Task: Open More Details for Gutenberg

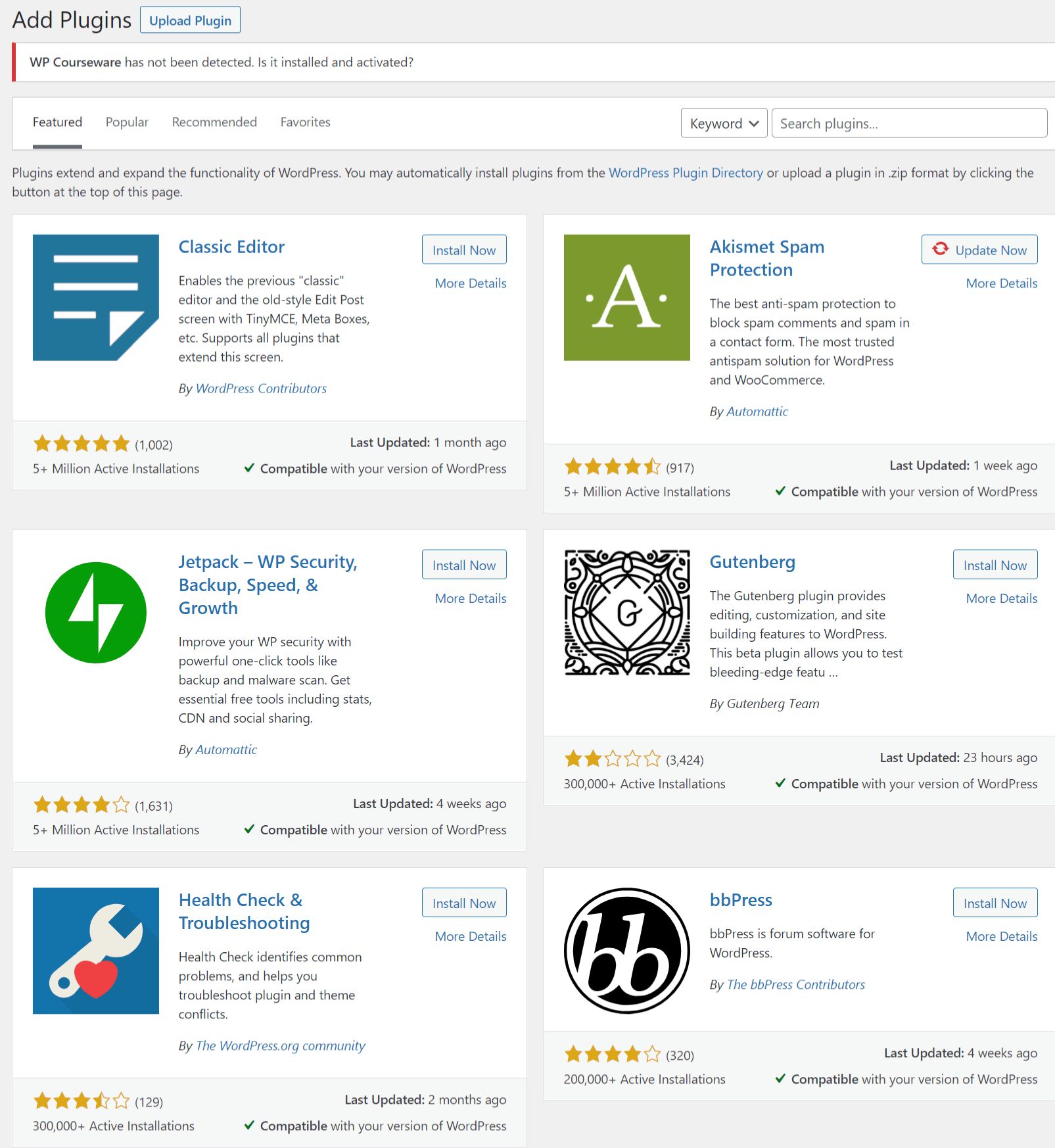Action: [1001, 598]
